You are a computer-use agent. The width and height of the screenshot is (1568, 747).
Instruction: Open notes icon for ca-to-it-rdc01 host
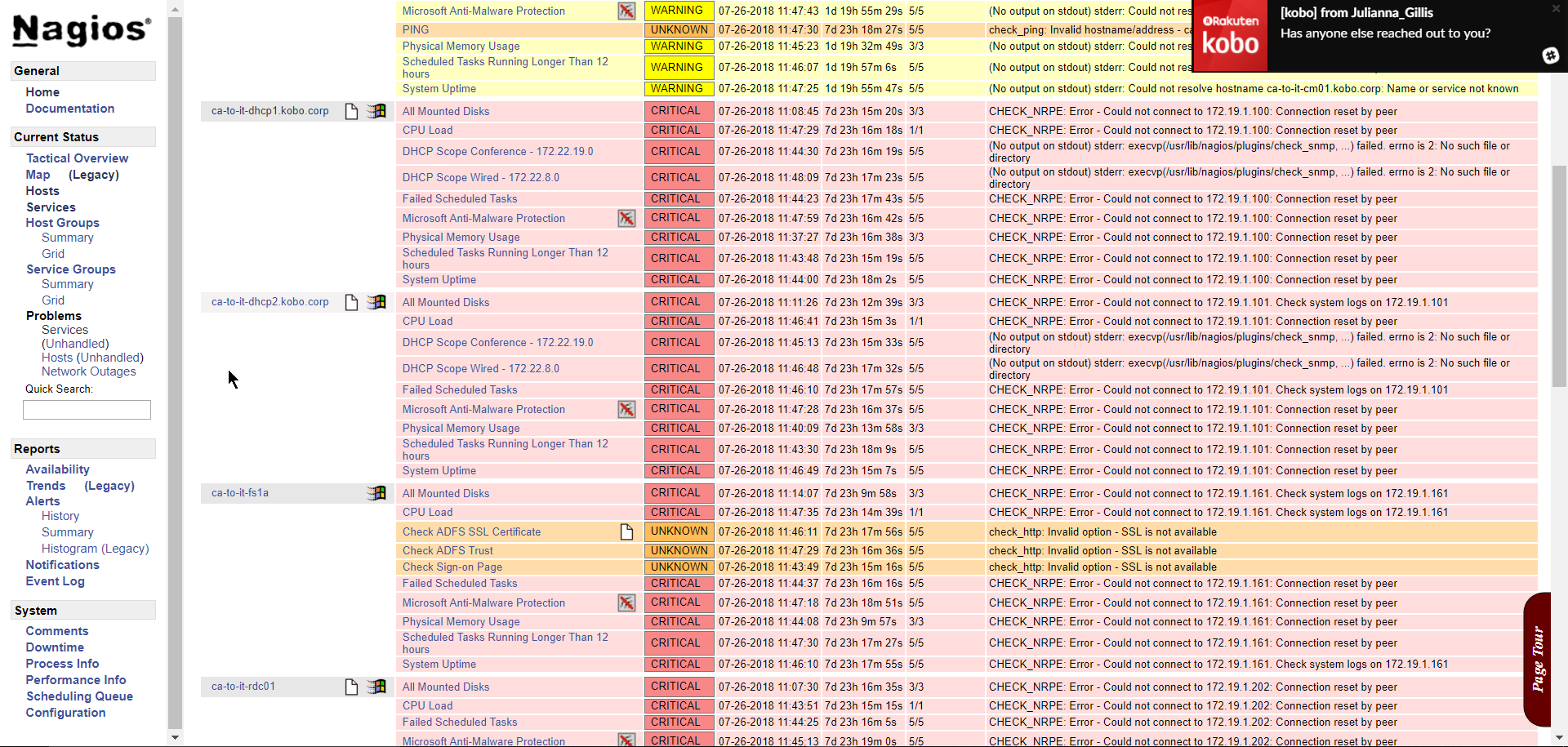click(351, 687)
